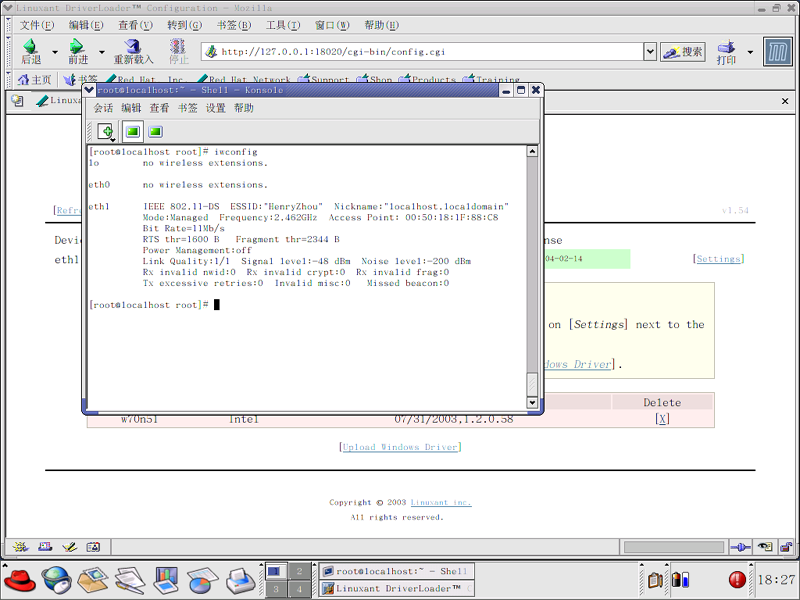Follow the Linuxant inc. link
The image size is (800, 600).
441,503
